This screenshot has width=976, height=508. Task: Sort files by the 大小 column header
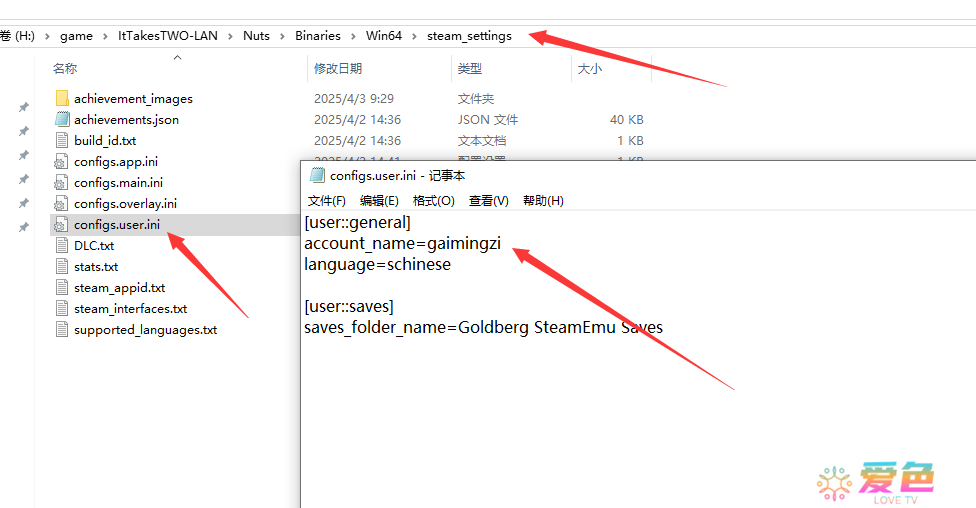589,68
